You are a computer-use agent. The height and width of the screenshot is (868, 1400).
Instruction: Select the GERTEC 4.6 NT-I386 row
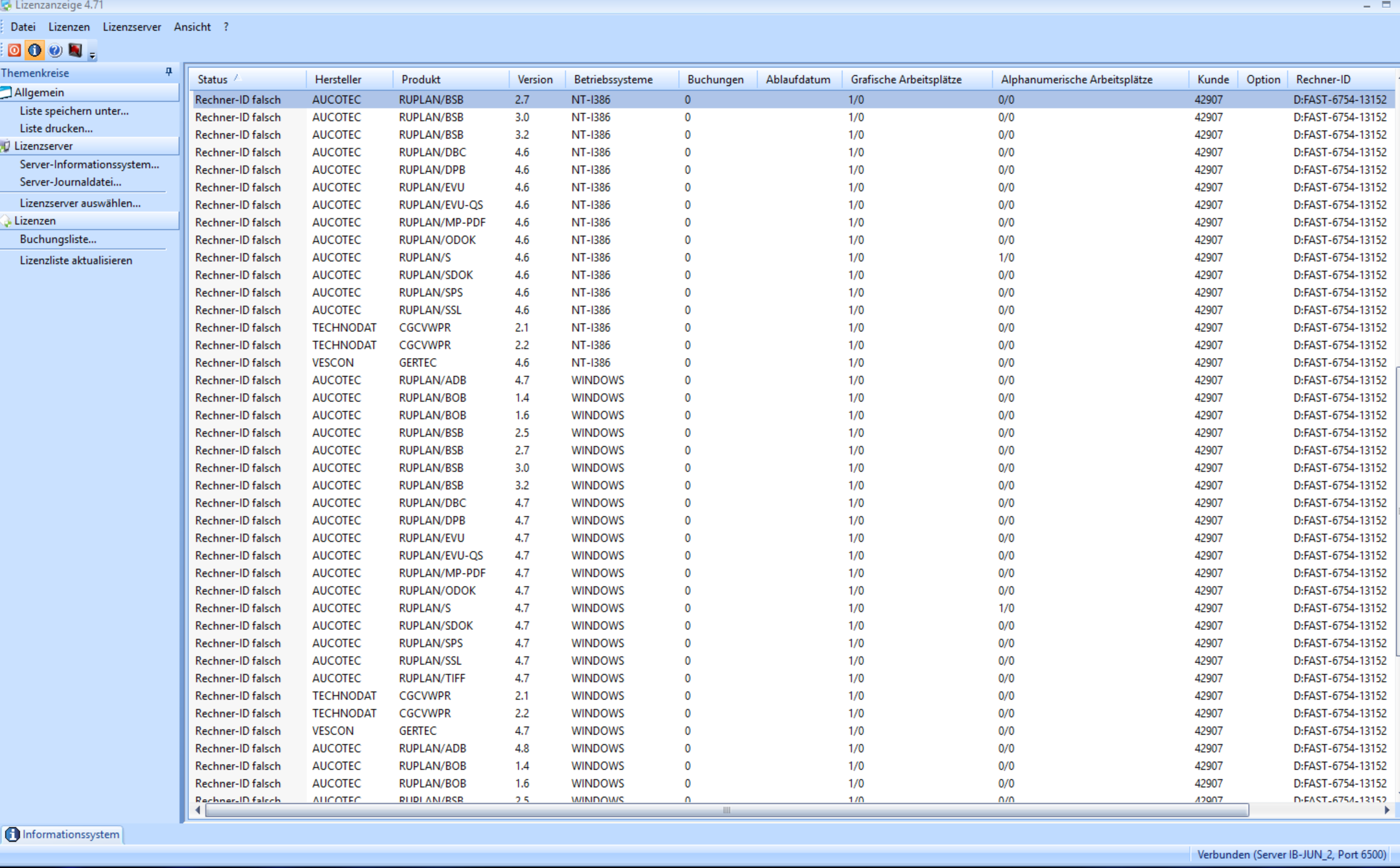coord(417,362)
